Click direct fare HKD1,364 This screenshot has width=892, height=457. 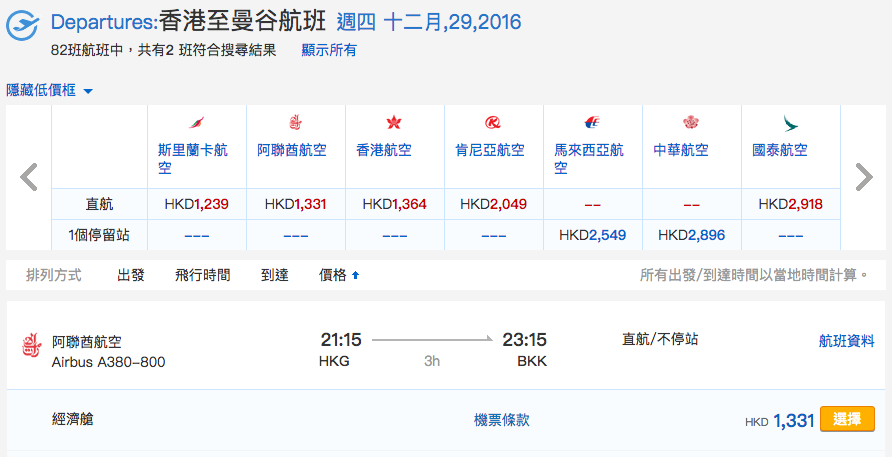pos(394,204)
